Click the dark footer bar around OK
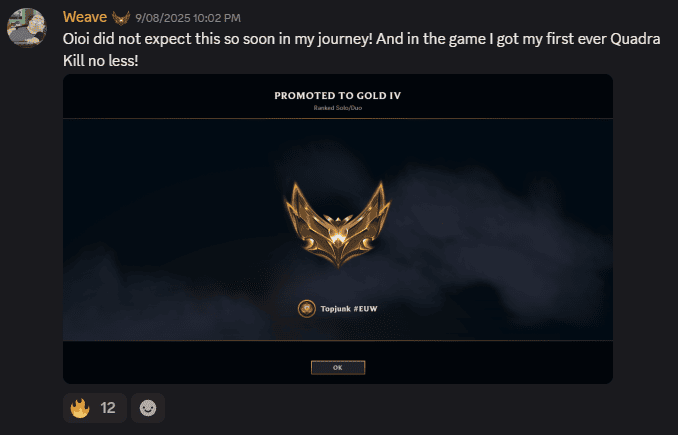Screen dimensions: 678x435 (x=338, y=362)
